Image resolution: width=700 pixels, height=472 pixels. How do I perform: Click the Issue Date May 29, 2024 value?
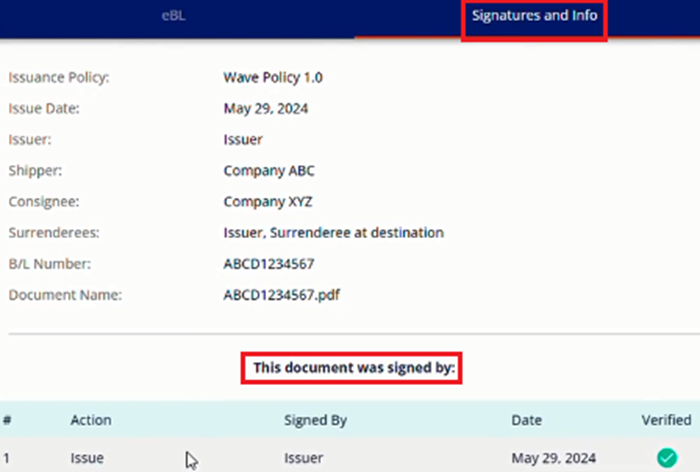point(266,109)
